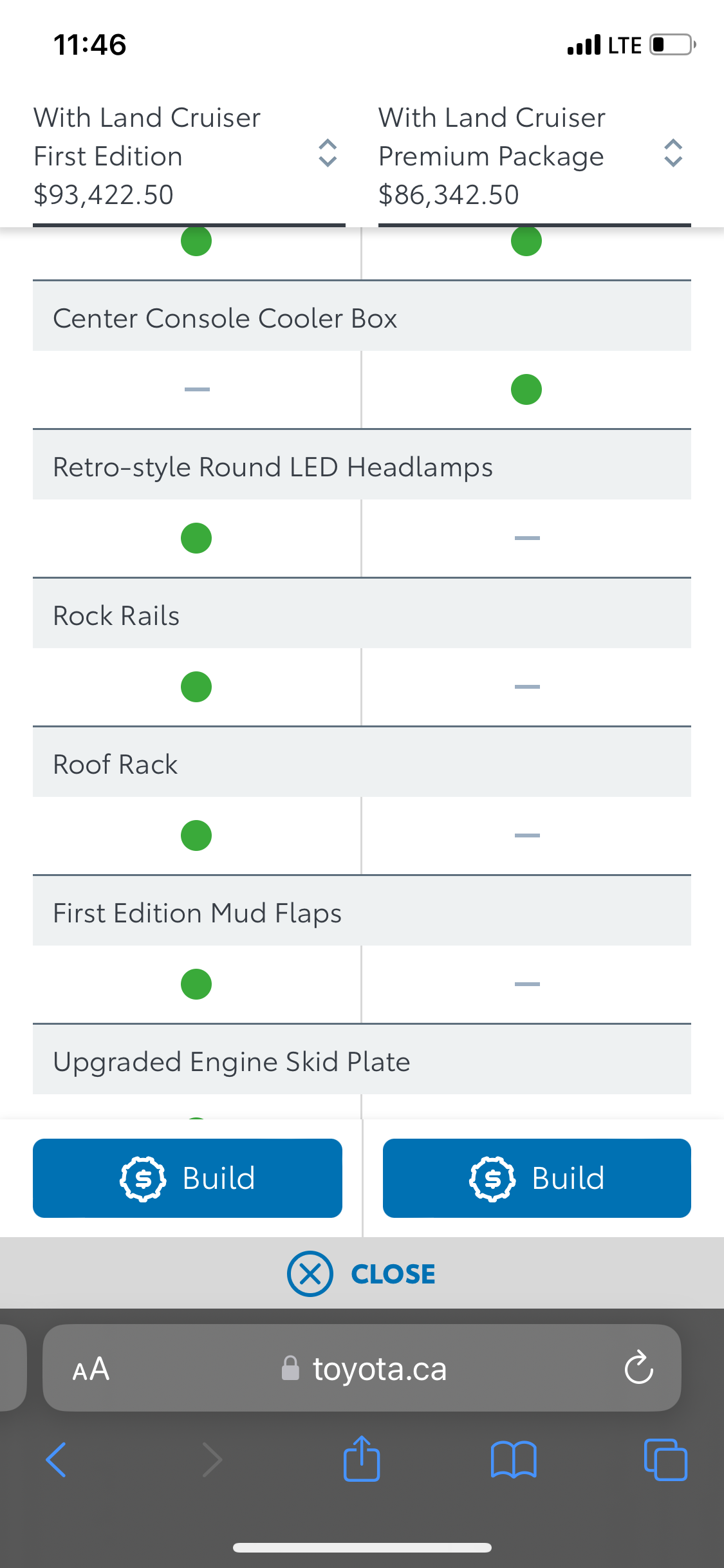The width and height of the screenshot is (724, 1568).
Task: Open the AA reader text options
Action: coord(91,1368)
